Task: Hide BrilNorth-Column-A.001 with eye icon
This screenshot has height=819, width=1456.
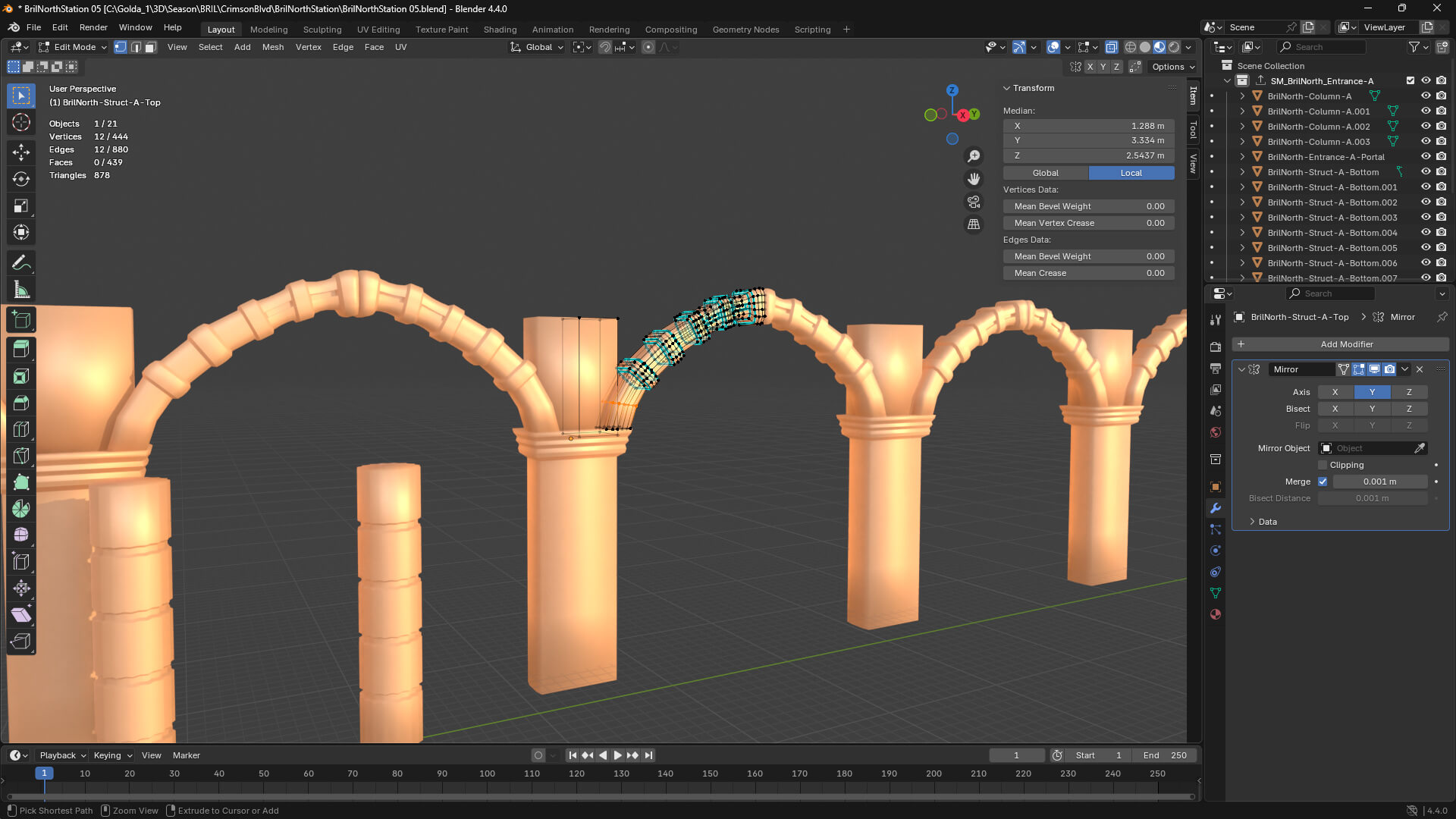Action: tap(1426, 111)
